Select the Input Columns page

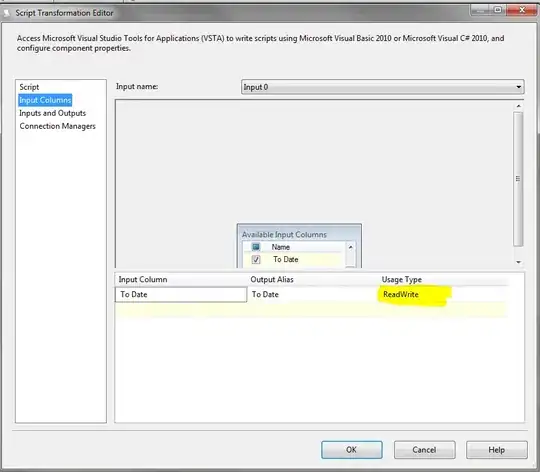click(x=45, y=100)
